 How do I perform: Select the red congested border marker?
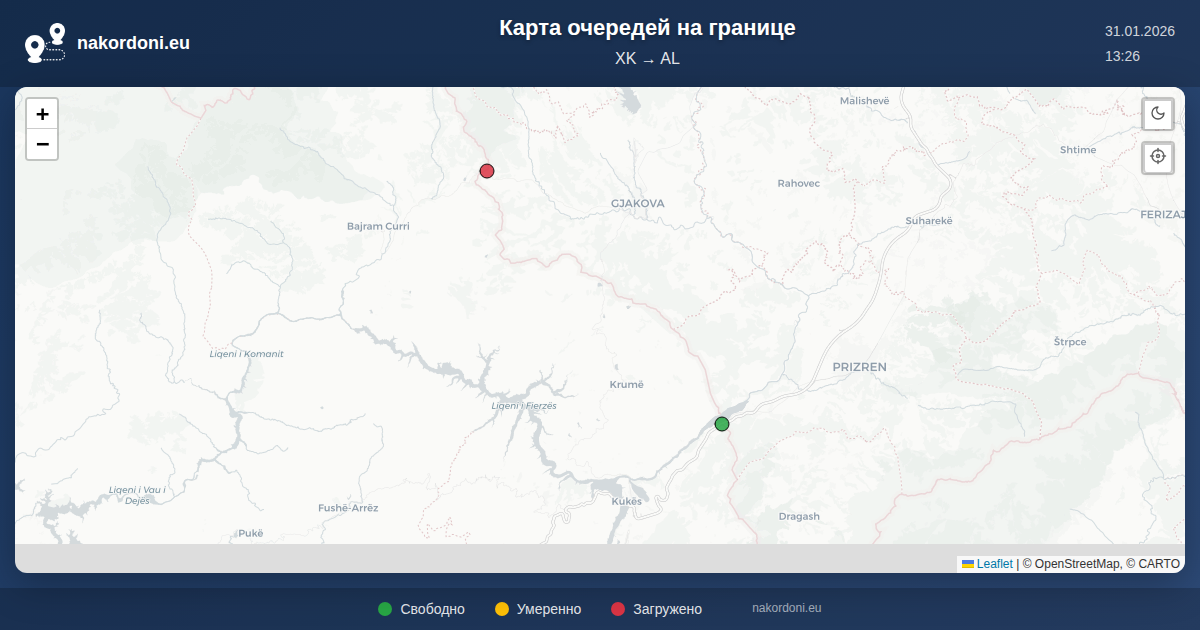coord(487,171)
